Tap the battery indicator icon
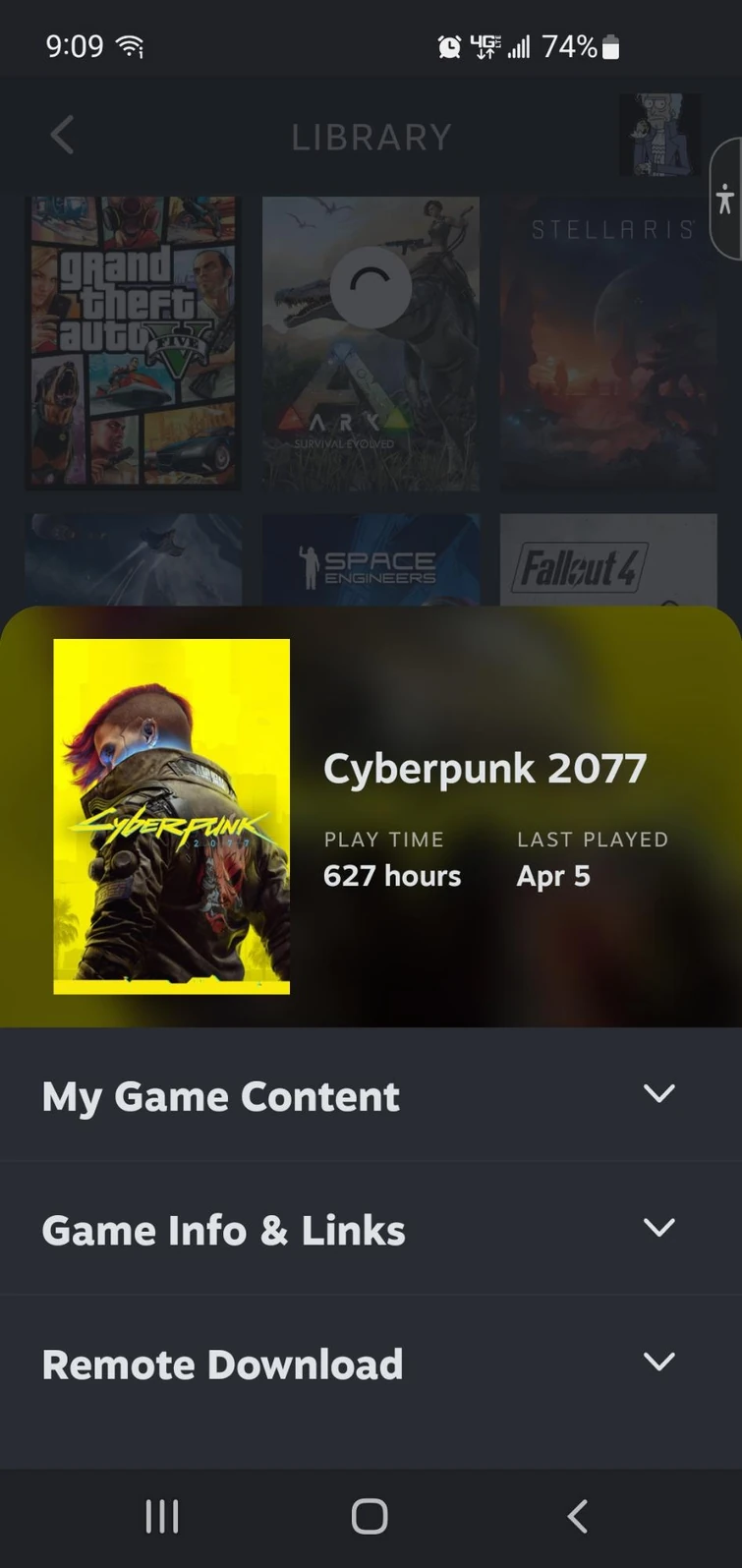Image resolution: width=742 pixels, height=1568 pixels. click(x=610, y=46)
